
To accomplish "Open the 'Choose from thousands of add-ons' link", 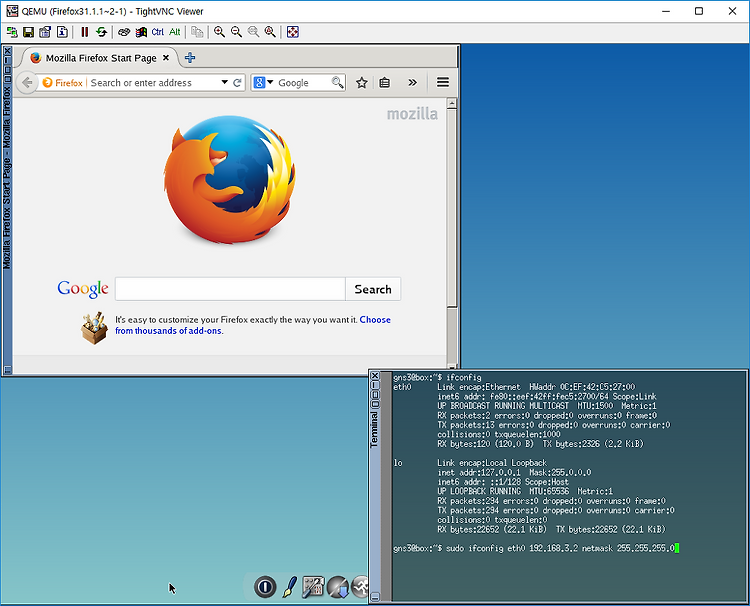I will (253, 325).
